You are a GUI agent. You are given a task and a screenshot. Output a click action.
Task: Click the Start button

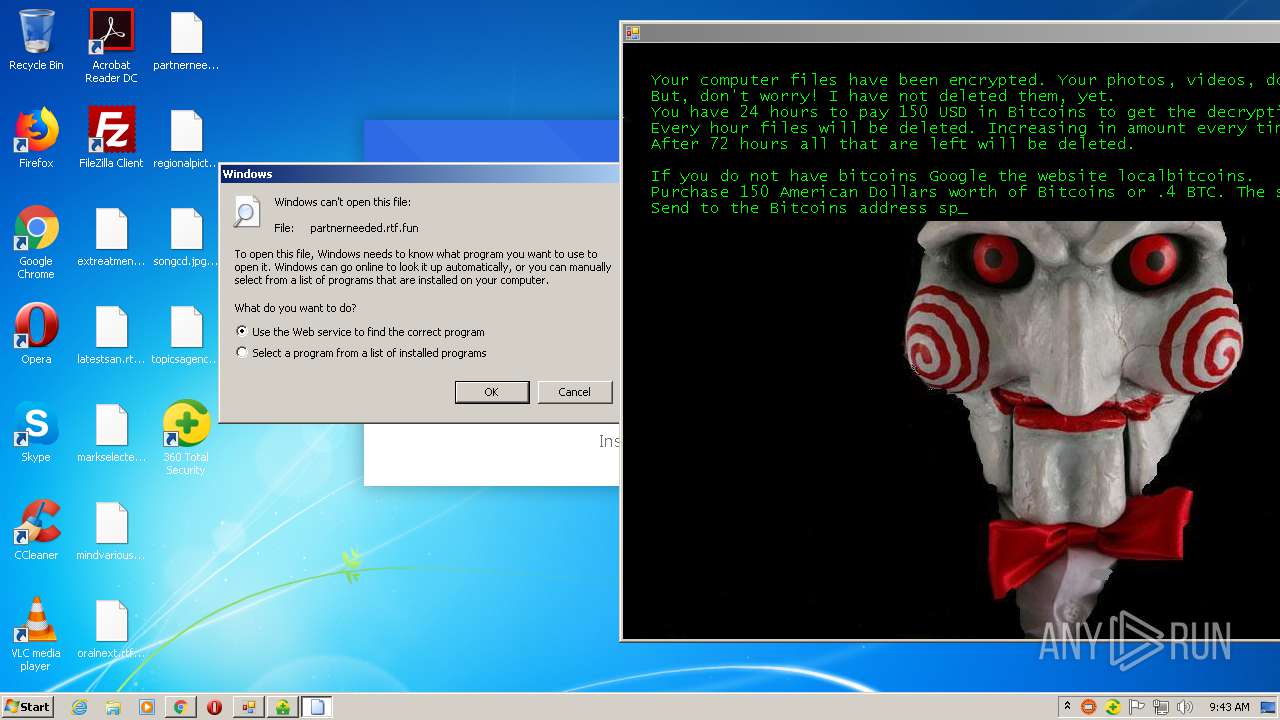click(28, 707)
